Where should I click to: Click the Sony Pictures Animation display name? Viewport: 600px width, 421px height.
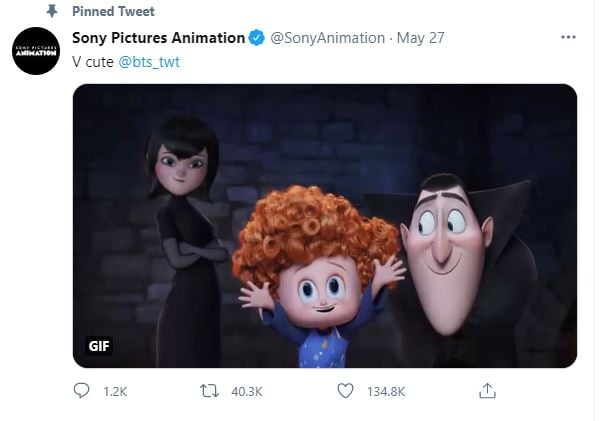pos(158,38)
